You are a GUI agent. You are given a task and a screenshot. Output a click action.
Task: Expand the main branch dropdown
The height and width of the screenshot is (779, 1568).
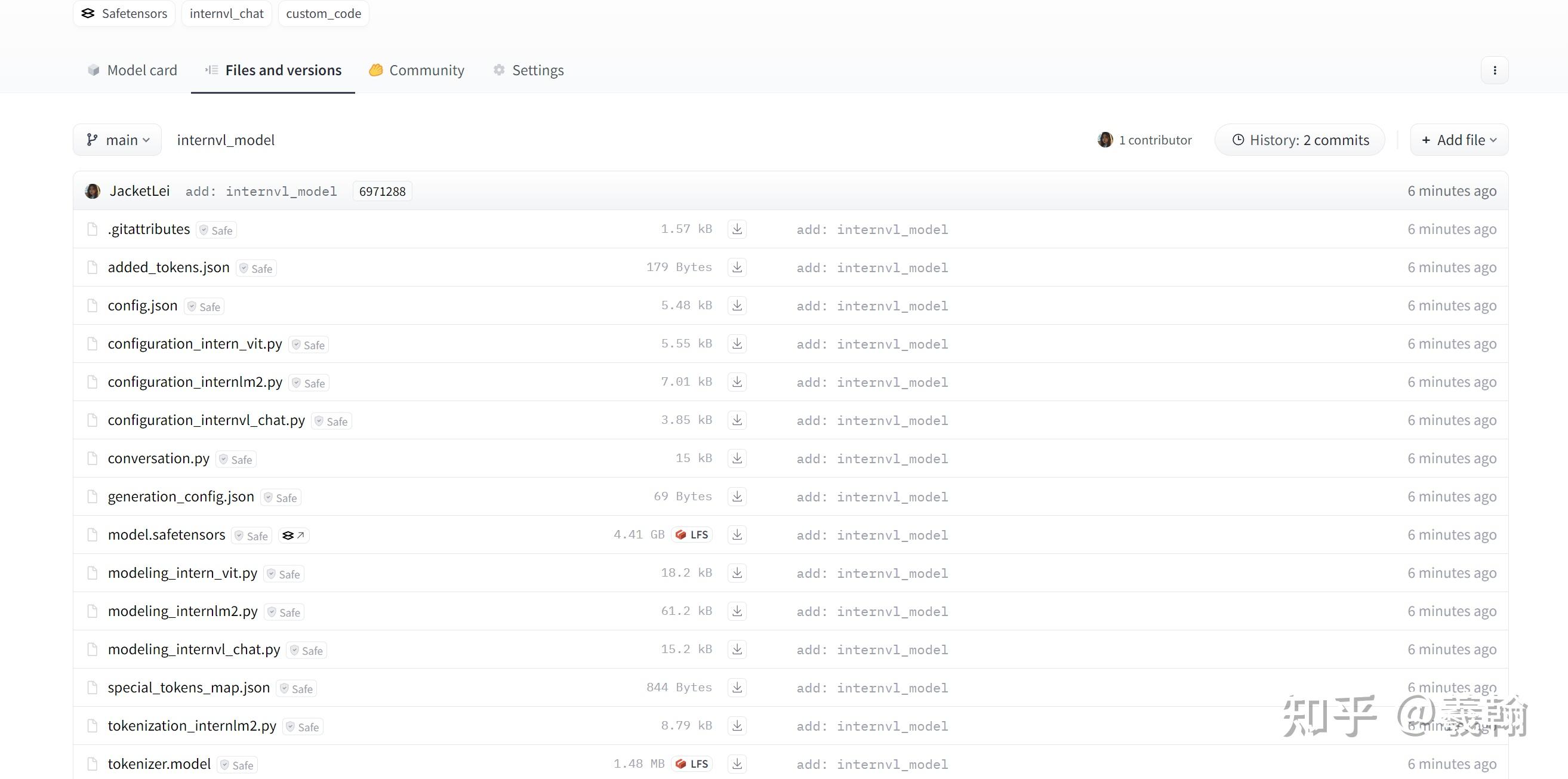click(x=118, y=140)
